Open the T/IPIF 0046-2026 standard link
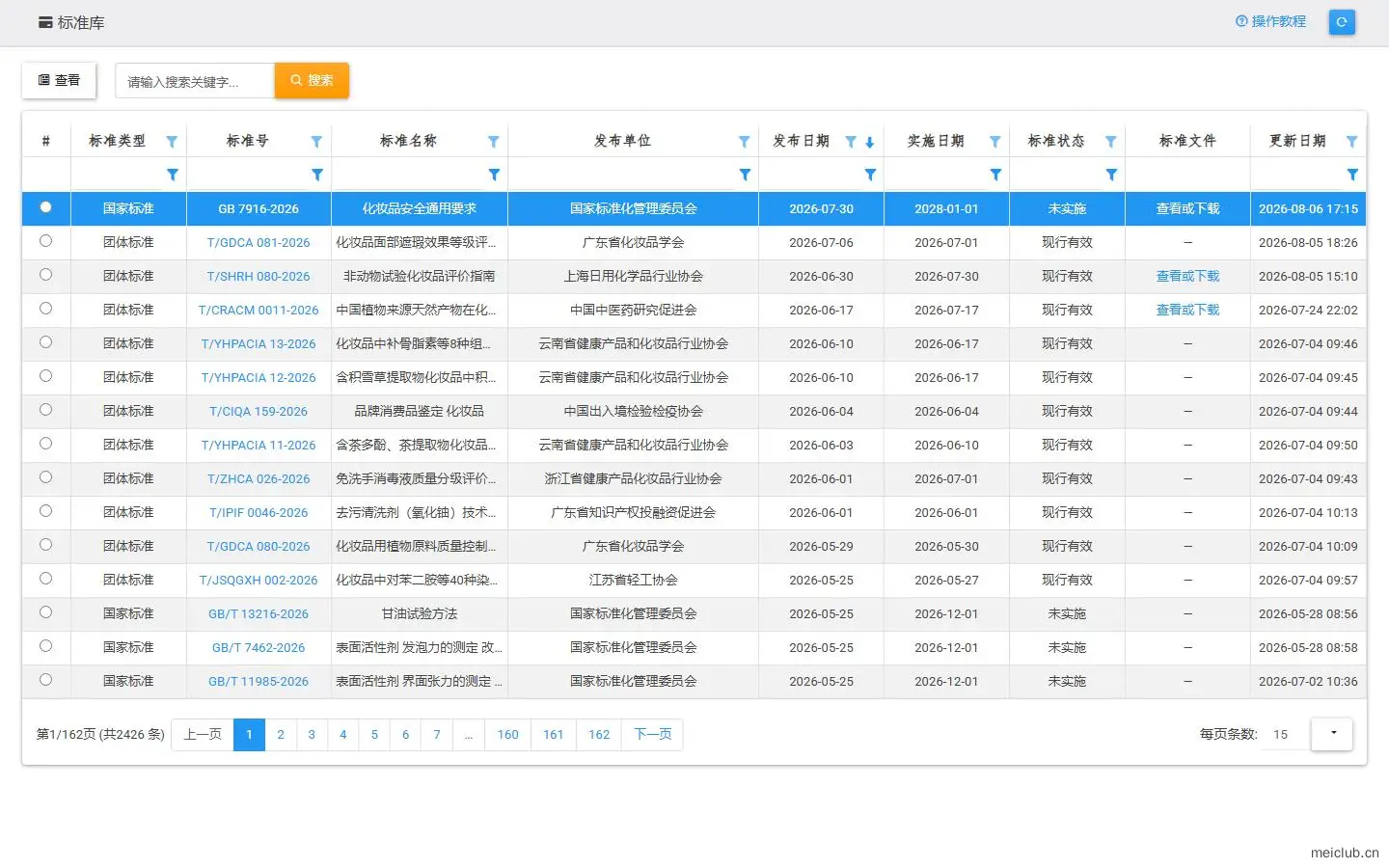This screenshot has height=868, width=1389. pos(259,513)
